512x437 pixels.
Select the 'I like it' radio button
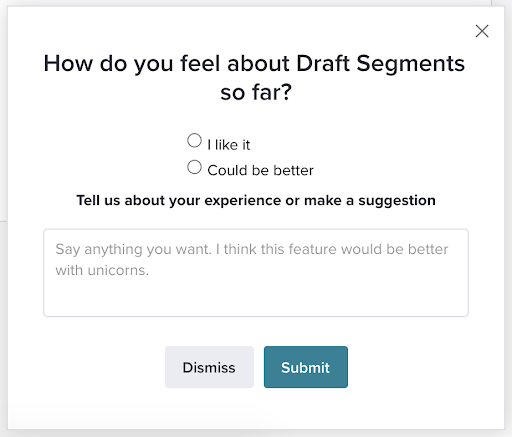pos(194,140)
